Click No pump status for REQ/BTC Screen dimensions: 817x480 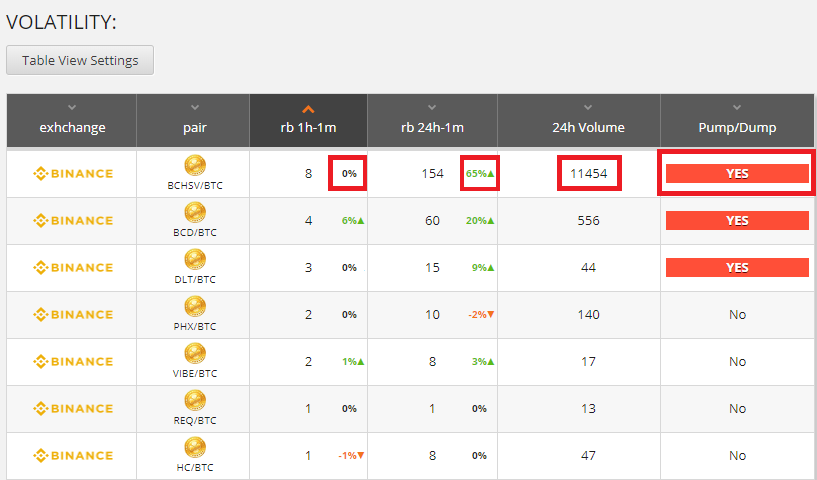point(737,408)
